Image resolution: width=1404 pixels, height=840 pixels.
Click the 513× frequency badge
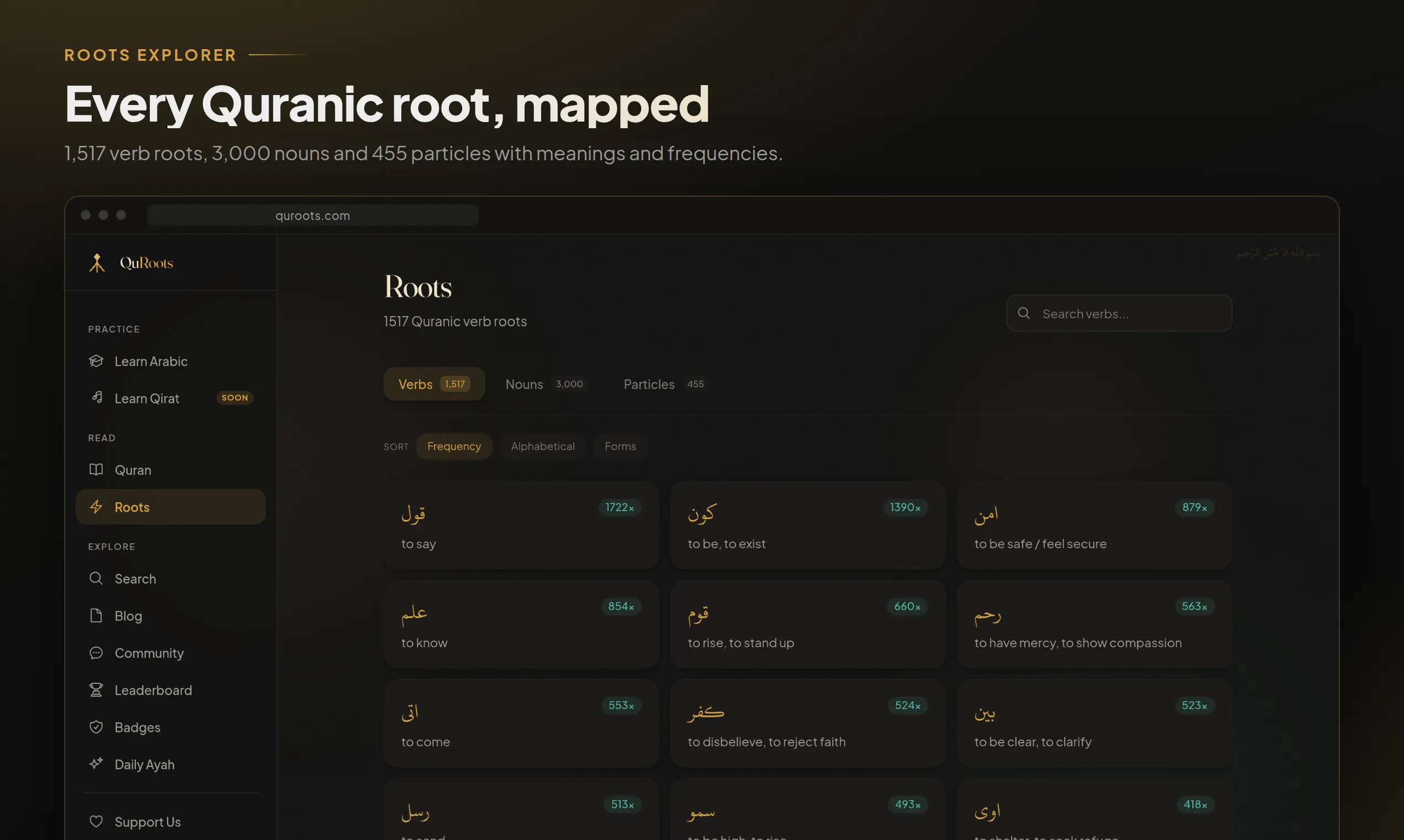622,804
